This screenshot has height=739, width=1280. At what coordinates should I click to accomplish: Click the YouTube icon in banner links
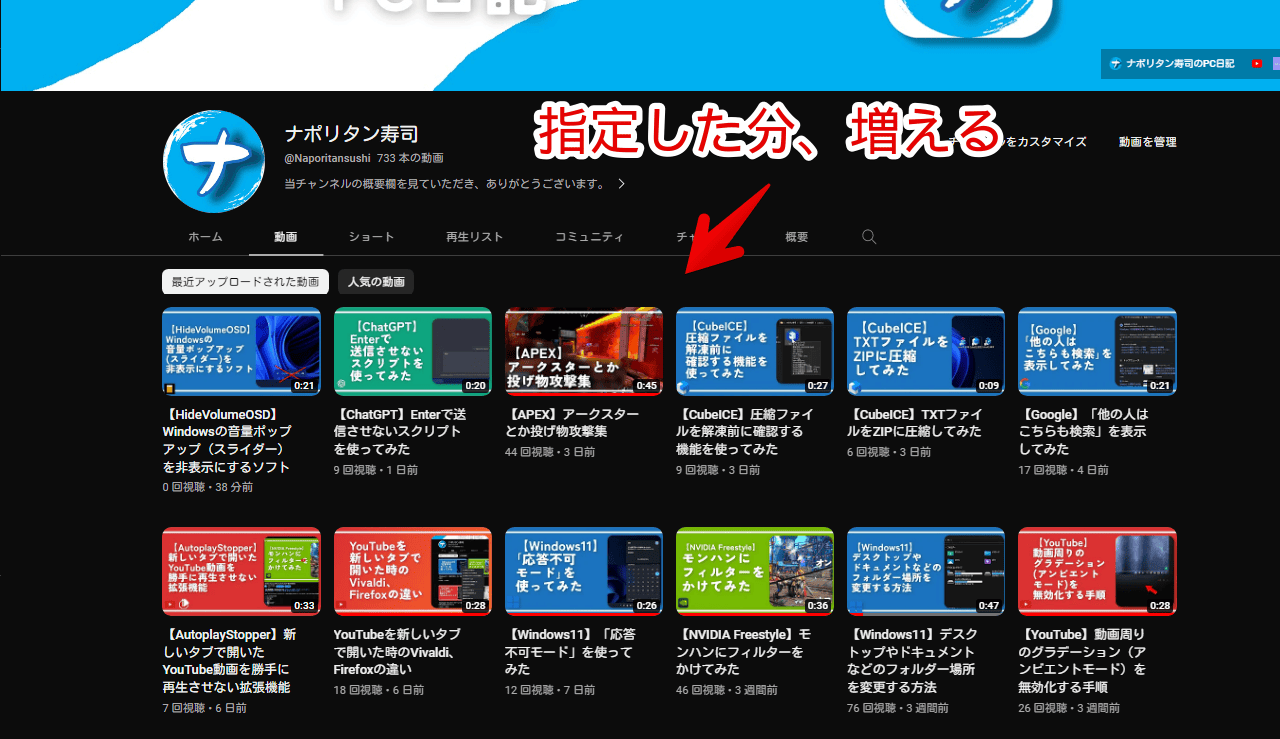pyautogui.click(x=1257, y=63)
